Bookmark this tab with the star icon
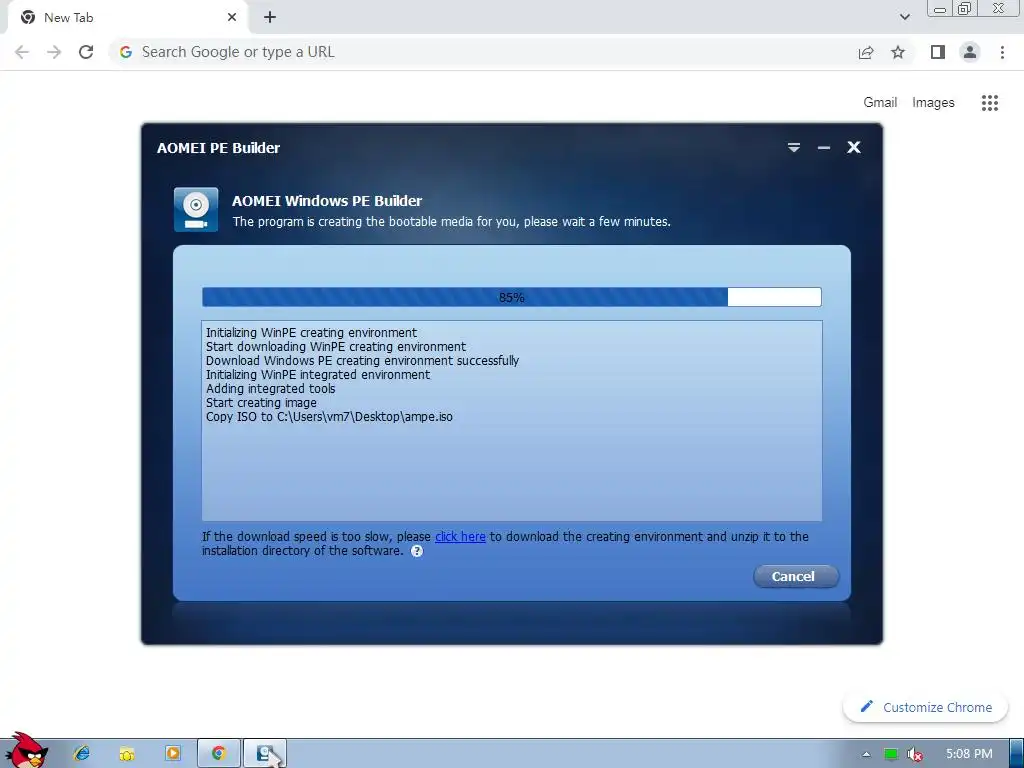1024x768 pixels. pos(898,52)
